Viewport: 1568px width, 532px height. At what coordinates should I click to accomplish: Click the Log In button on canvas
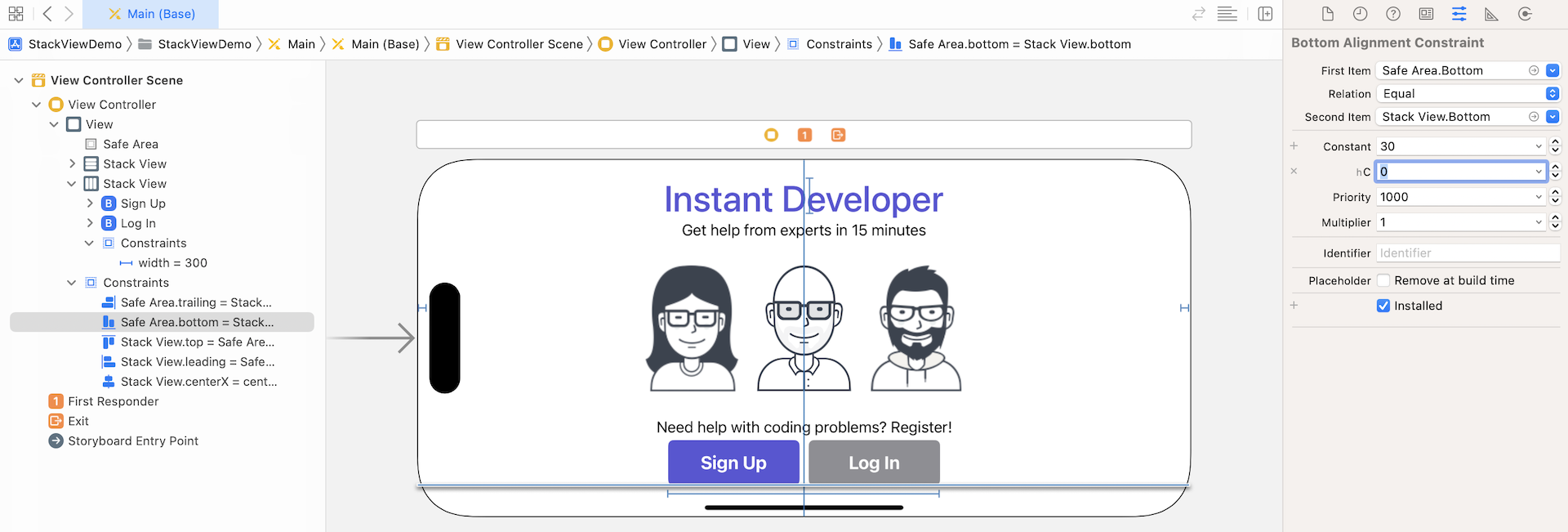[x=874, y=463]
